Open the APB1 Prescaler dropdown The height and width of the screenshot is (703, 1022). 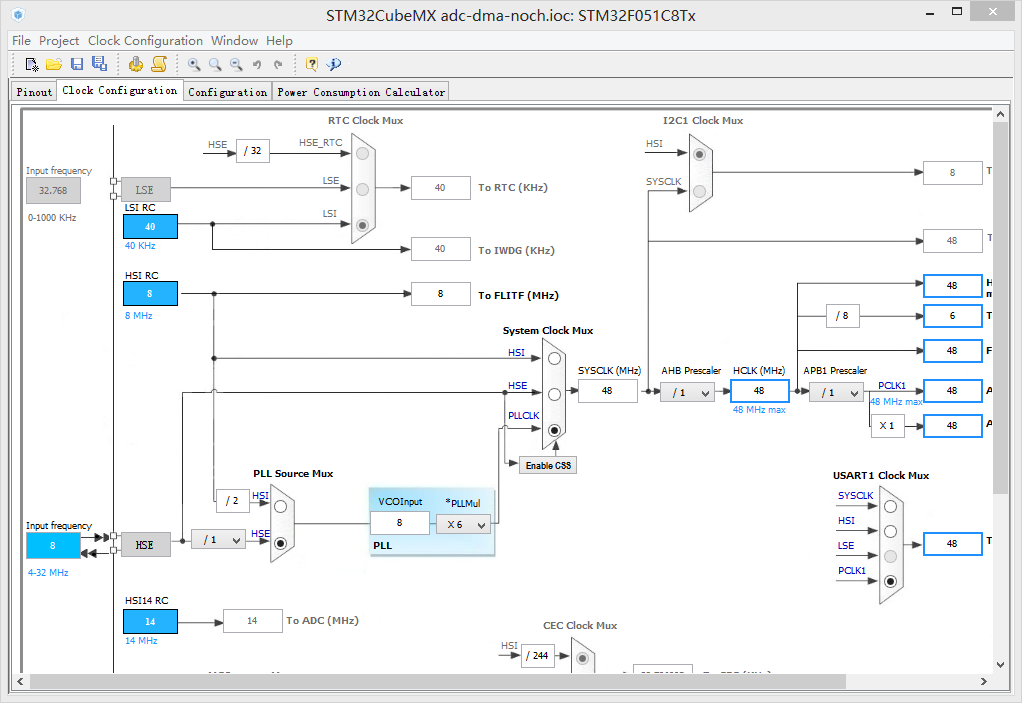[836, 392]
